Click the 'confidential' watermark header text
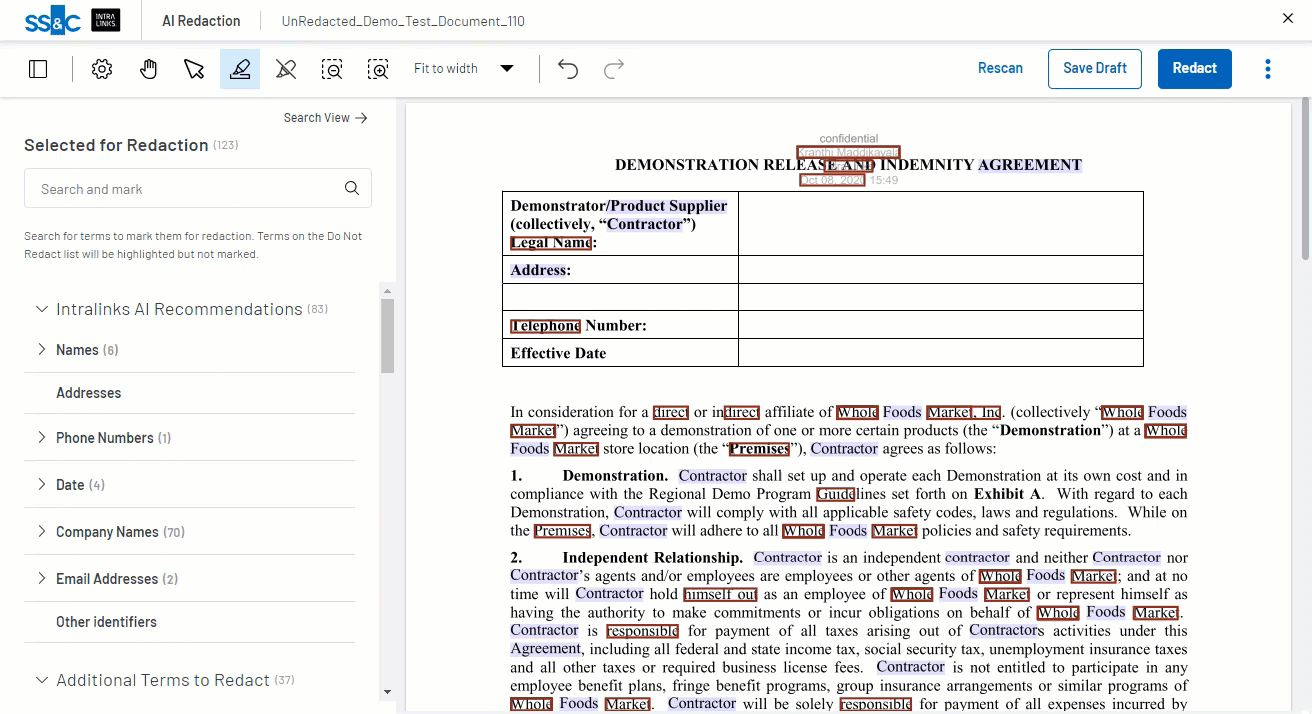The height and width of the screenshot is (714, 1312). tap(849, 139)
